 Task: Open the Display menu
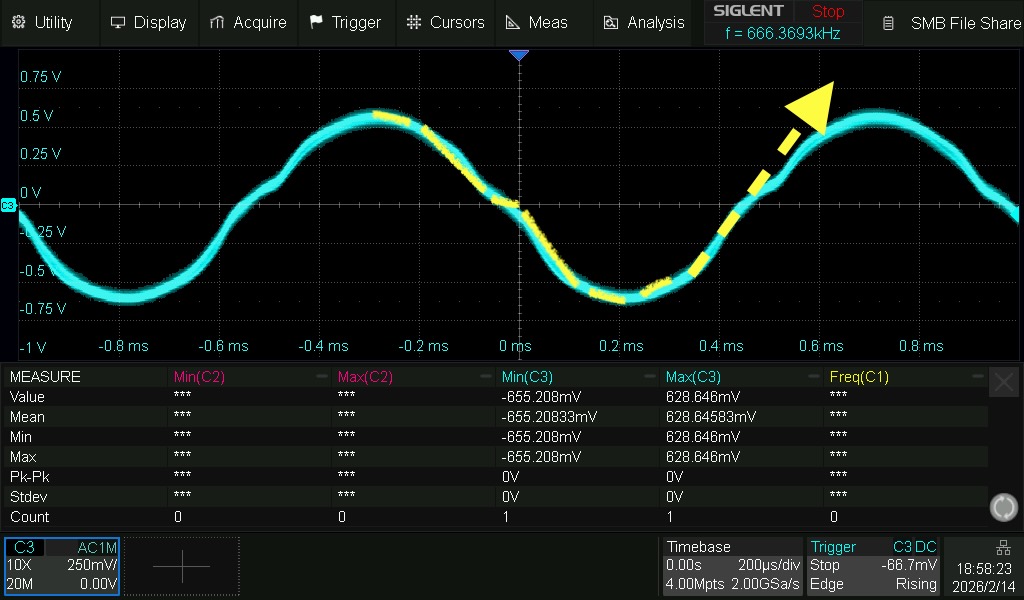pos(148,22)
